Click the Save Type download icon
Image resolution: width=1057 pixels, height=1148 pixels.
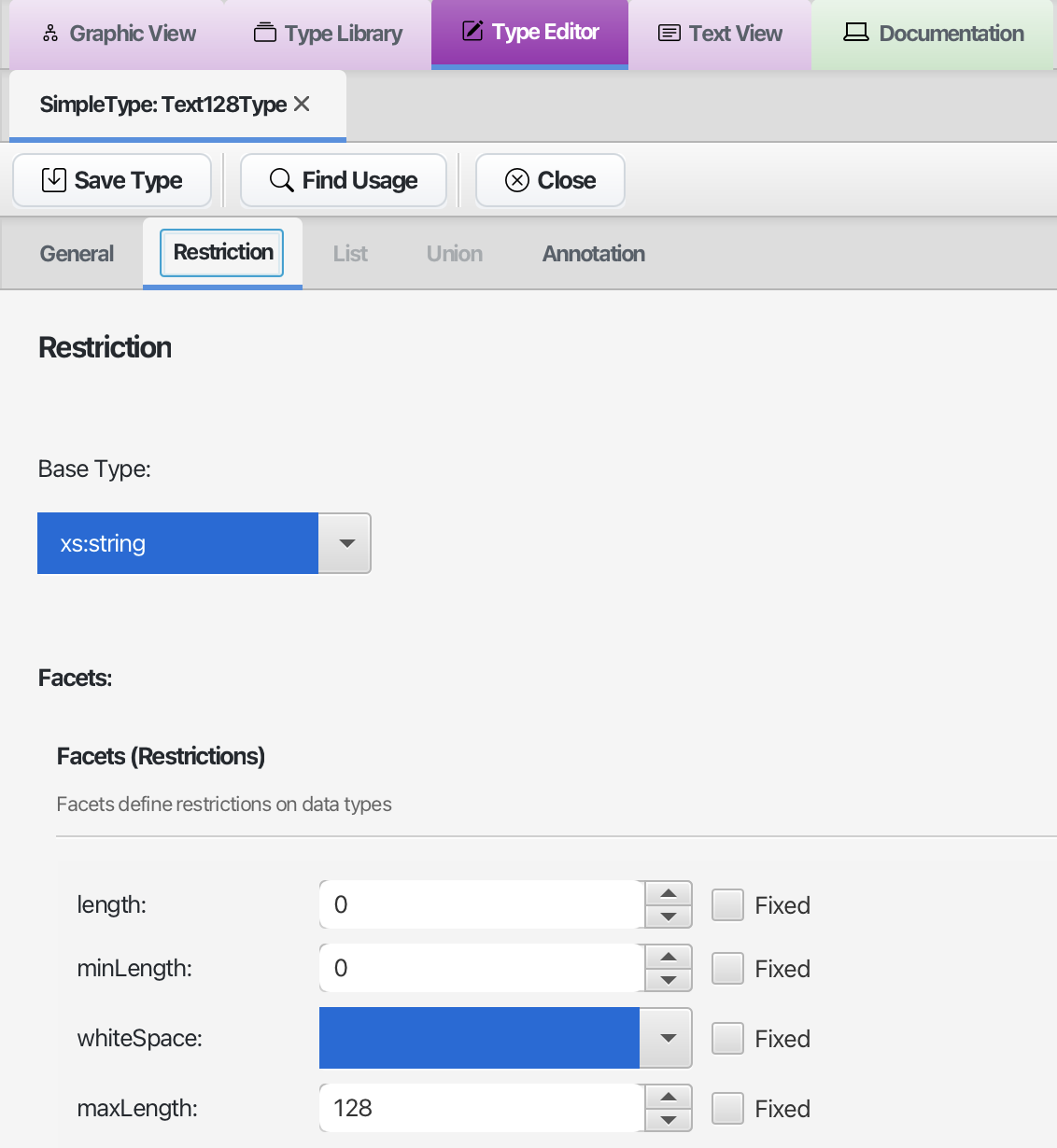pyautogui.click(x=54, y=179)
